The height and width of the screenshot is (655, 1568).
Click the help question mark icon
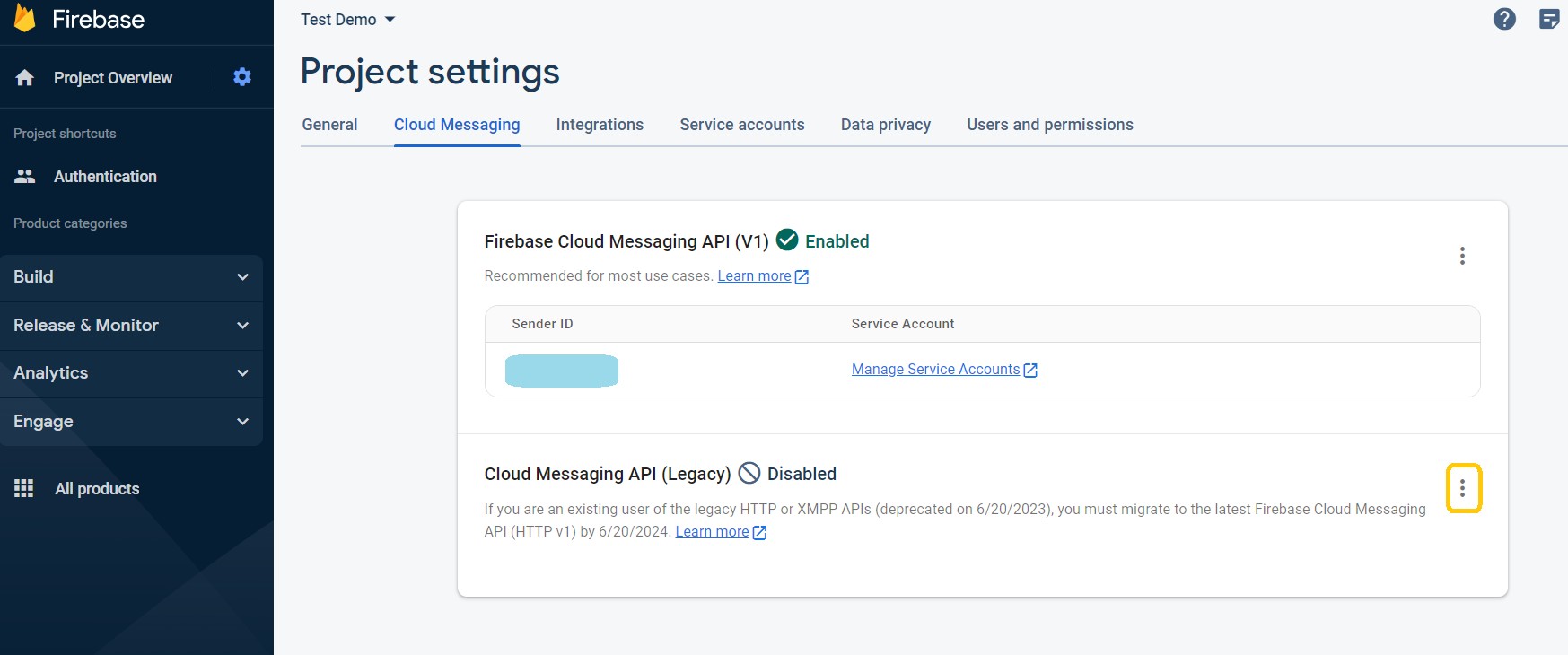tap(1504, 19)
